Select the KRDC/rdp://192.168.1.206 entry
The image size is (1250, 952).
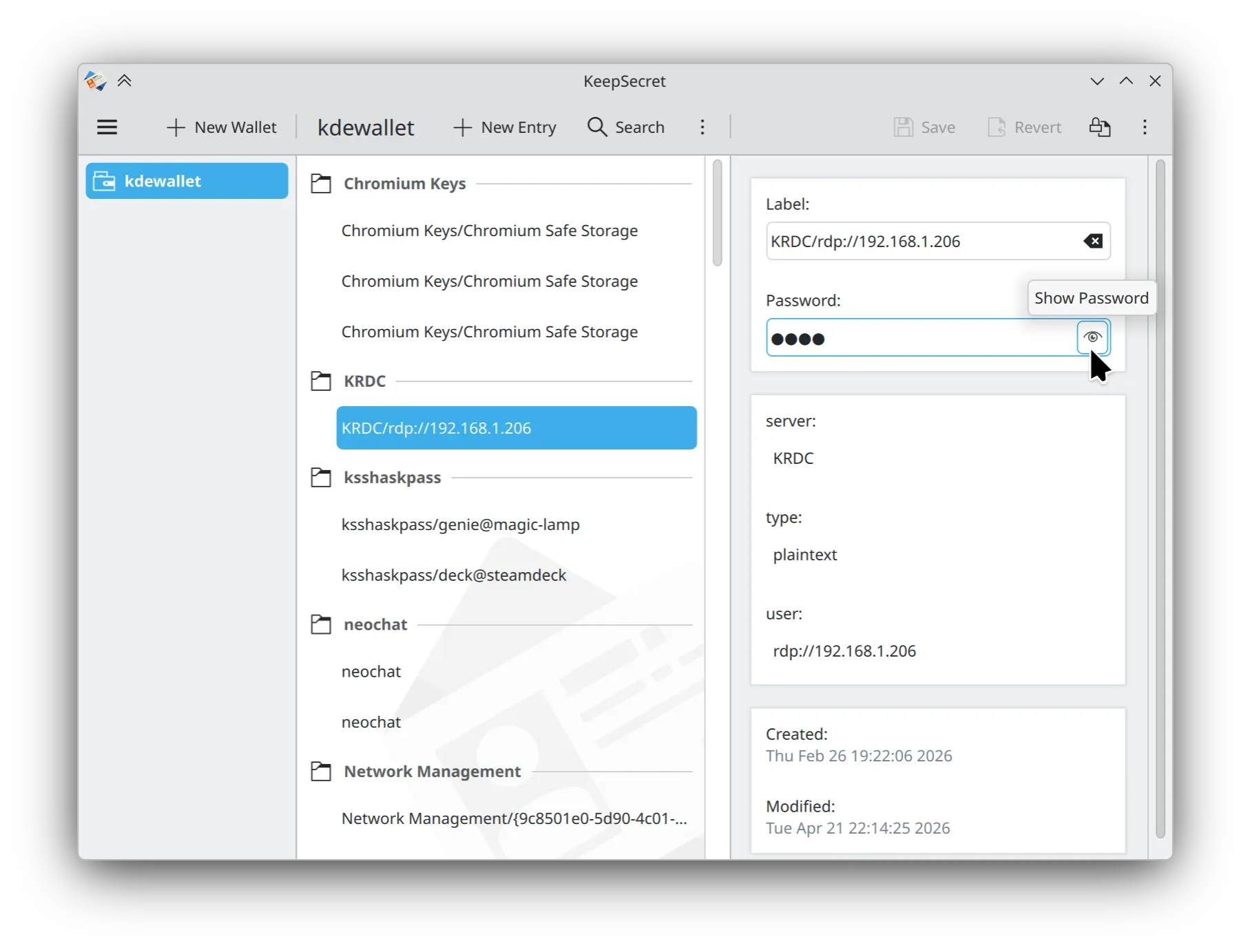coord(517,428)
